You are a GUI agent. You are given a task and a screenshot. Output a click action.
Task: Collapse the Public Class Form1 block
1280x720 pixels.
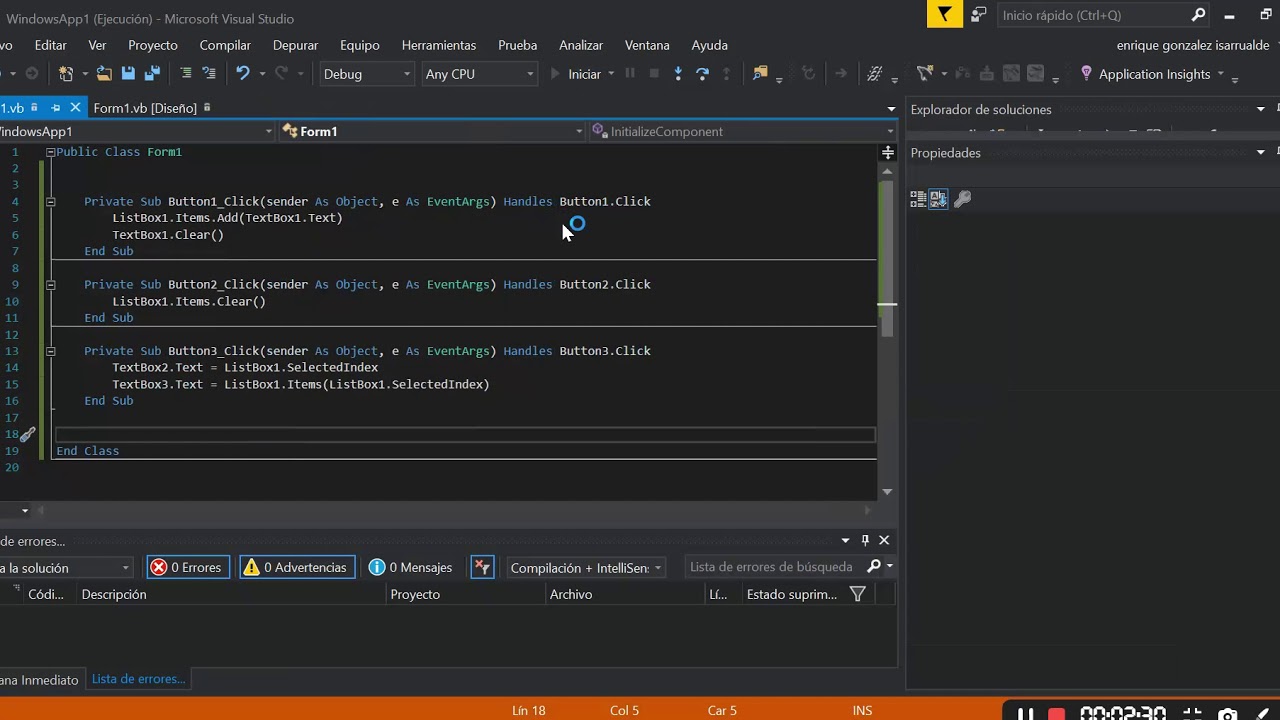pos(50,152)
